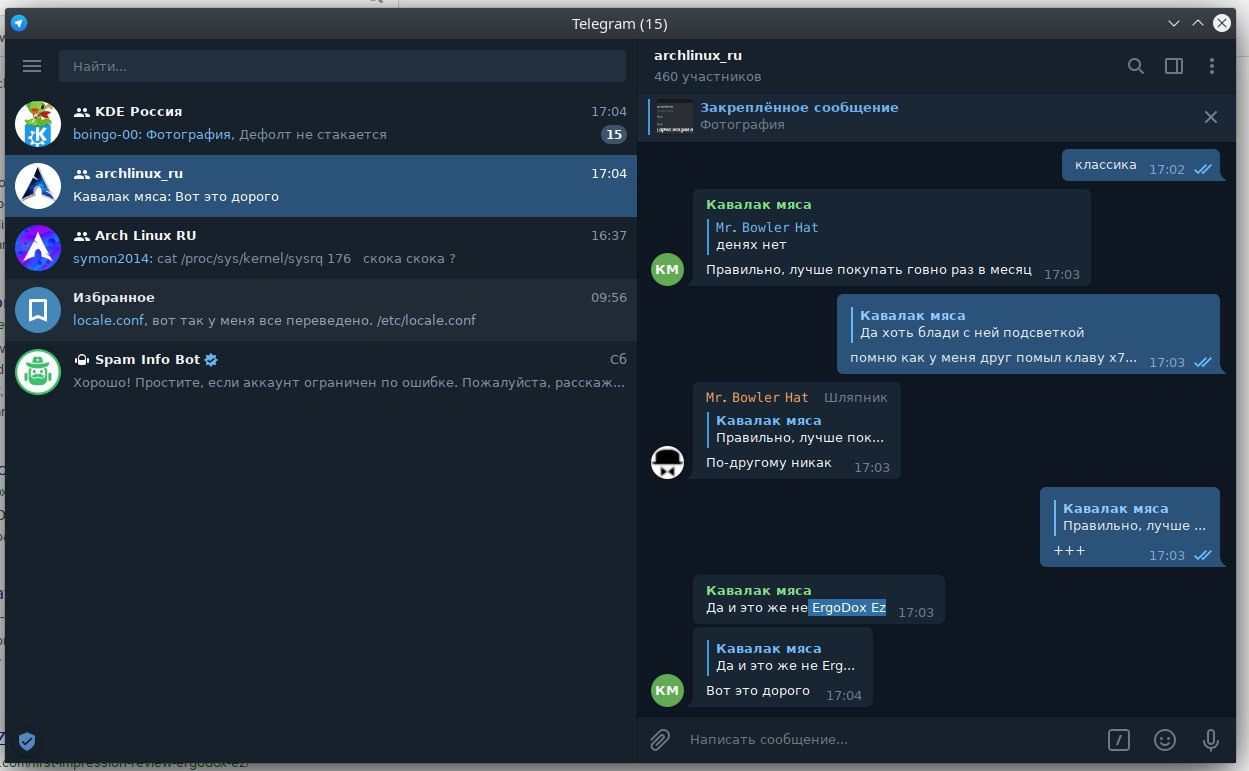Open the hamburger main menu

[32, 66]
